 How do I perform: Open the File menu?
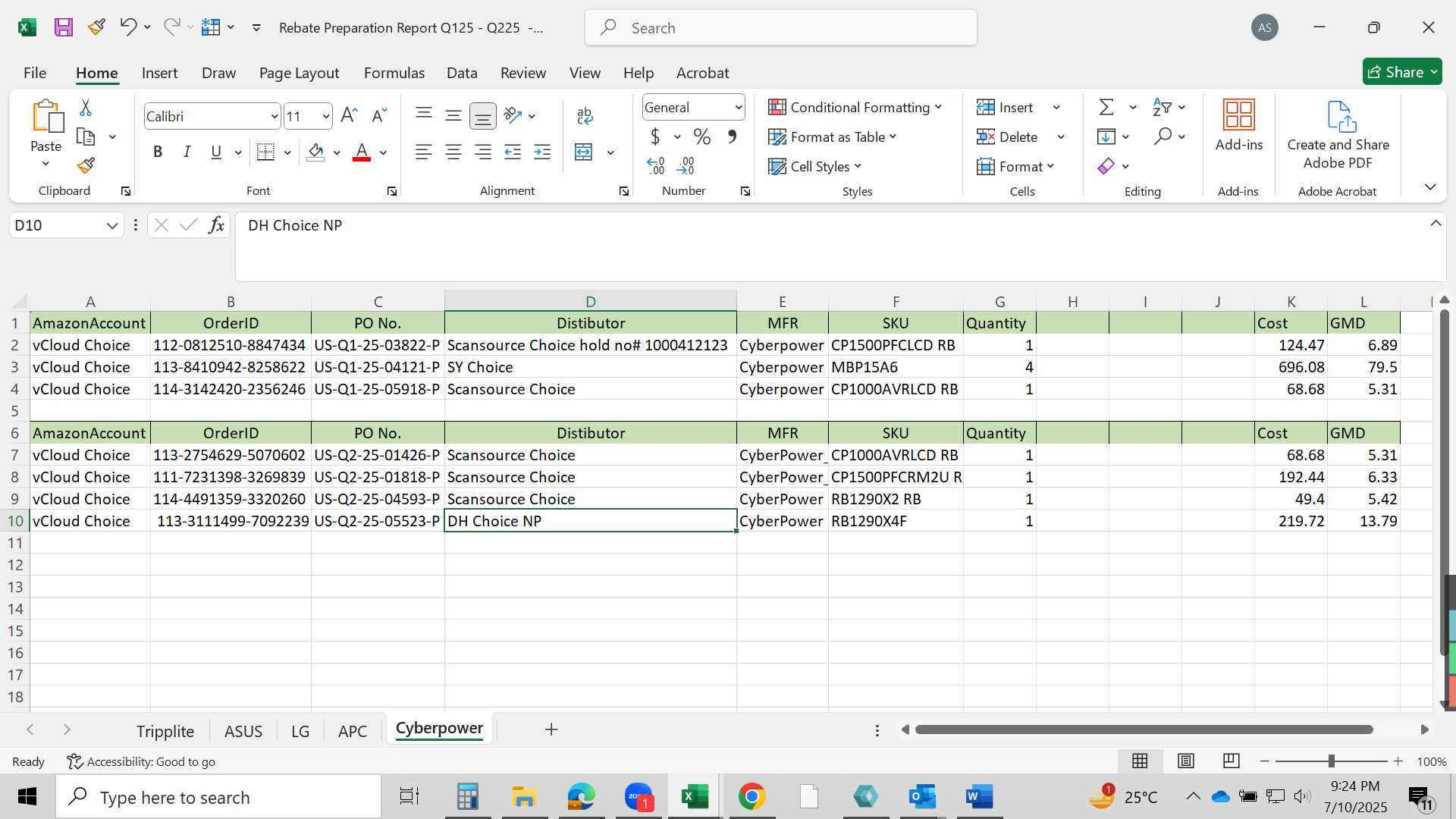pyautogui.click(x=35, y=73)
